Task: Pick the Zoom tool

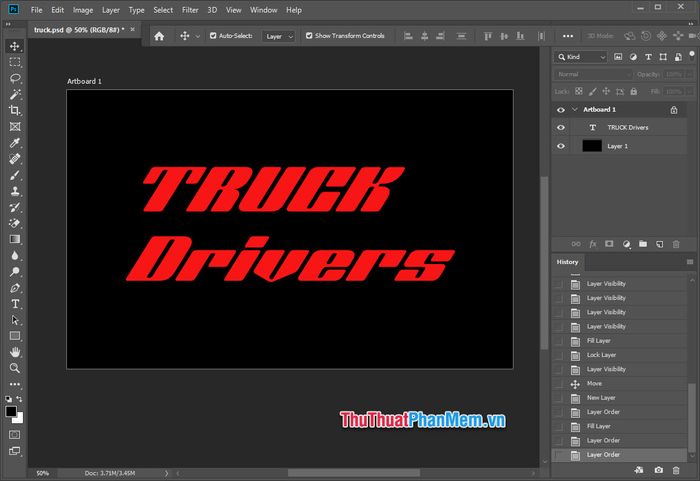Action: click(15, 368)
